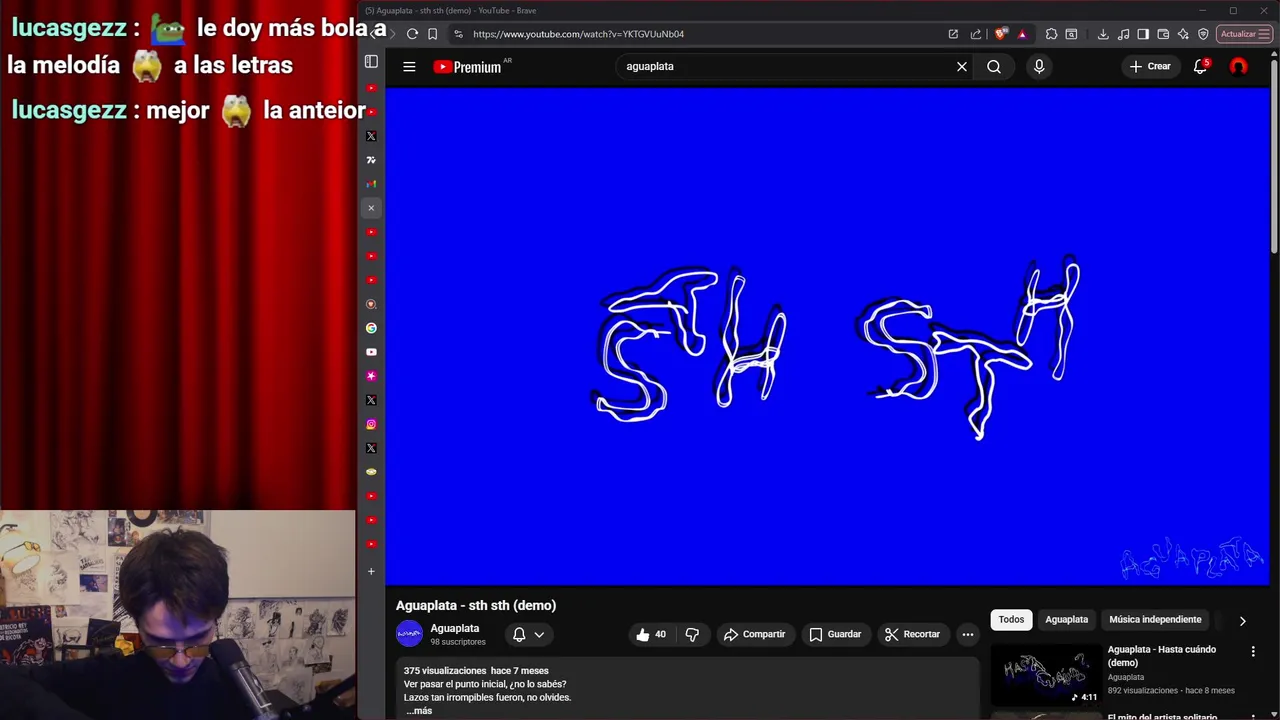The image size is (1280, 720).
Task: Dislike the video with thumbs down
Action: pyautogui.click(x=692, y=634)
